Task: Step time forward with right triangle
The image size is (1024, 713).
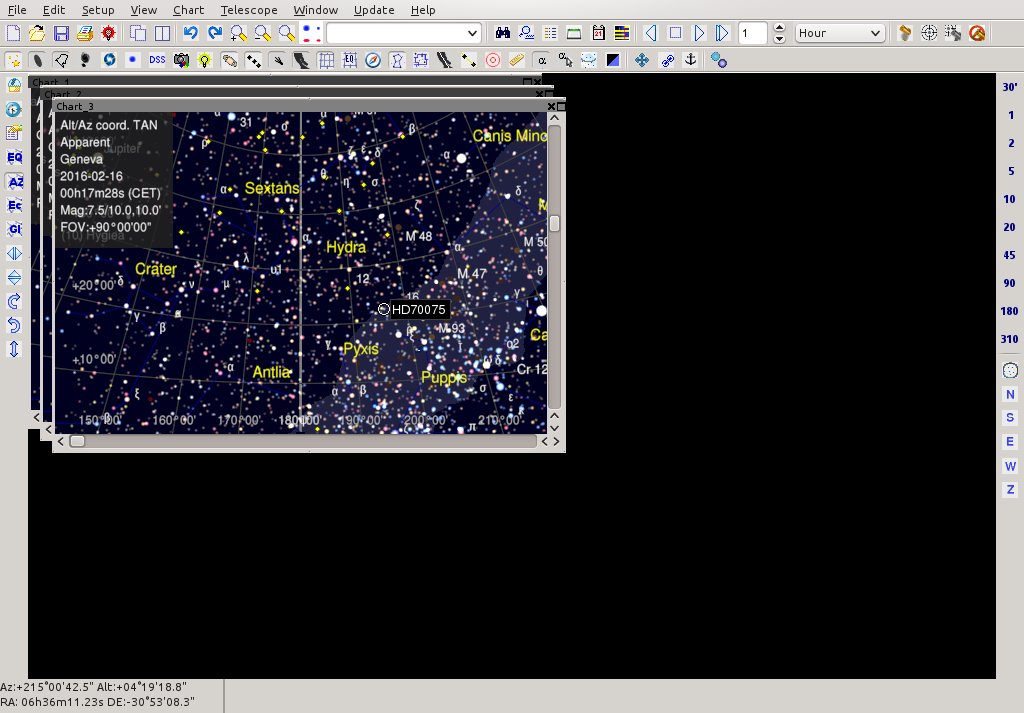Action: [x=699, y=33]
